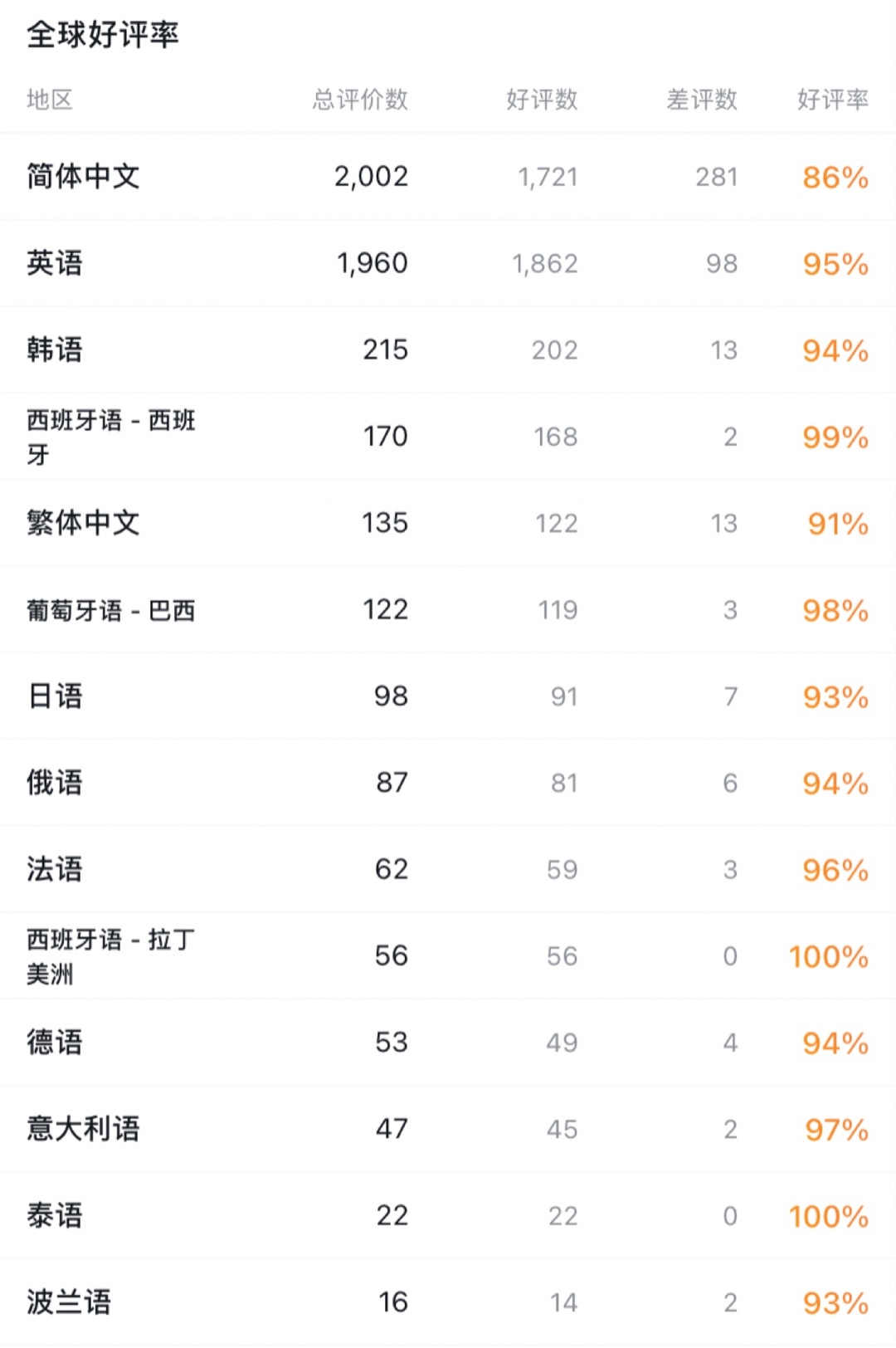Click the 德语 region name
The height and width of the screenshot is (1348, 896).
[x=55, y=1043]
